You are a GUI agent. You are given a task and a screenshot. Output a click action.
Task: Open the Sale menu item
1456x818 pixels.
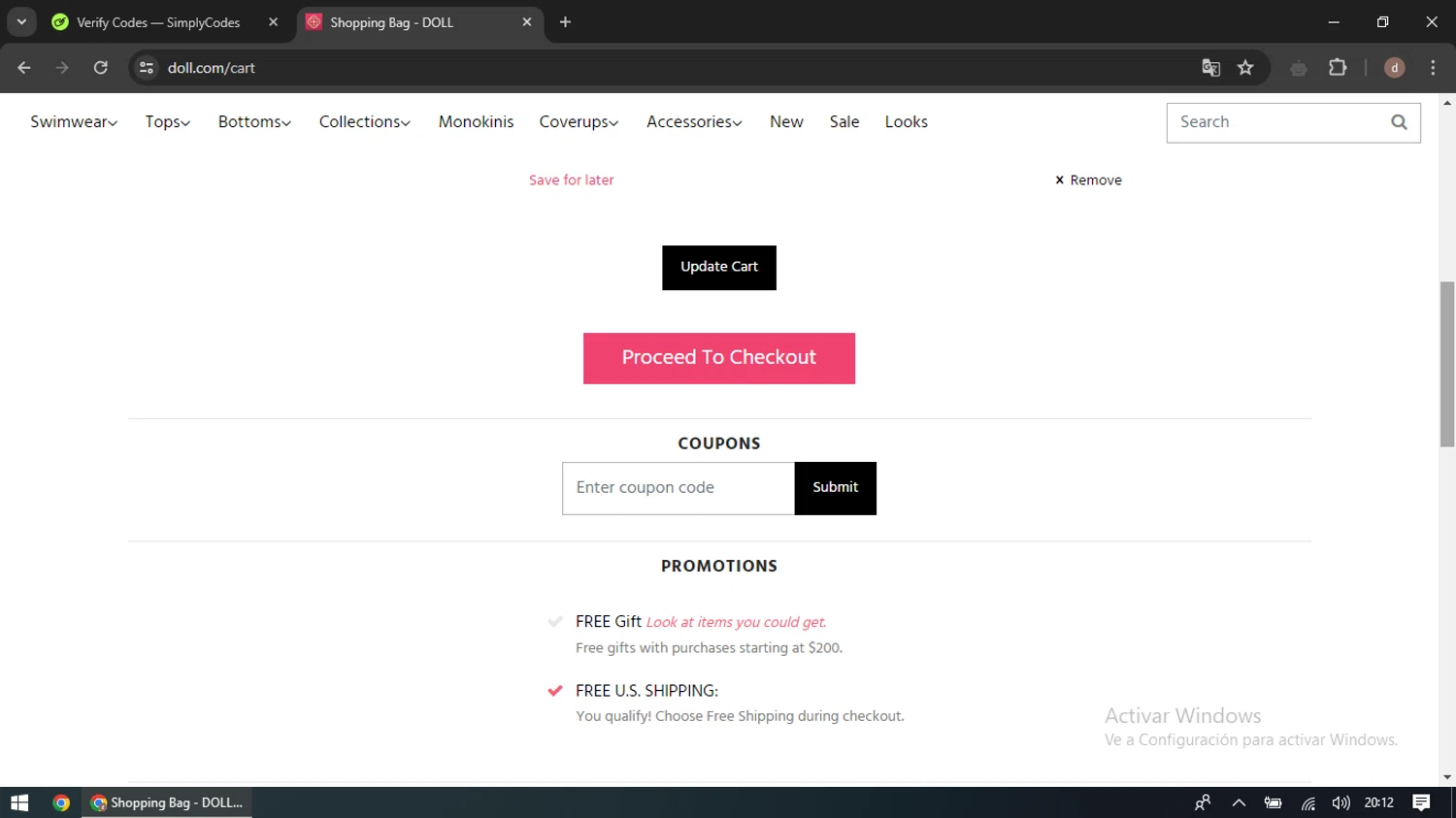pos(844,121)
